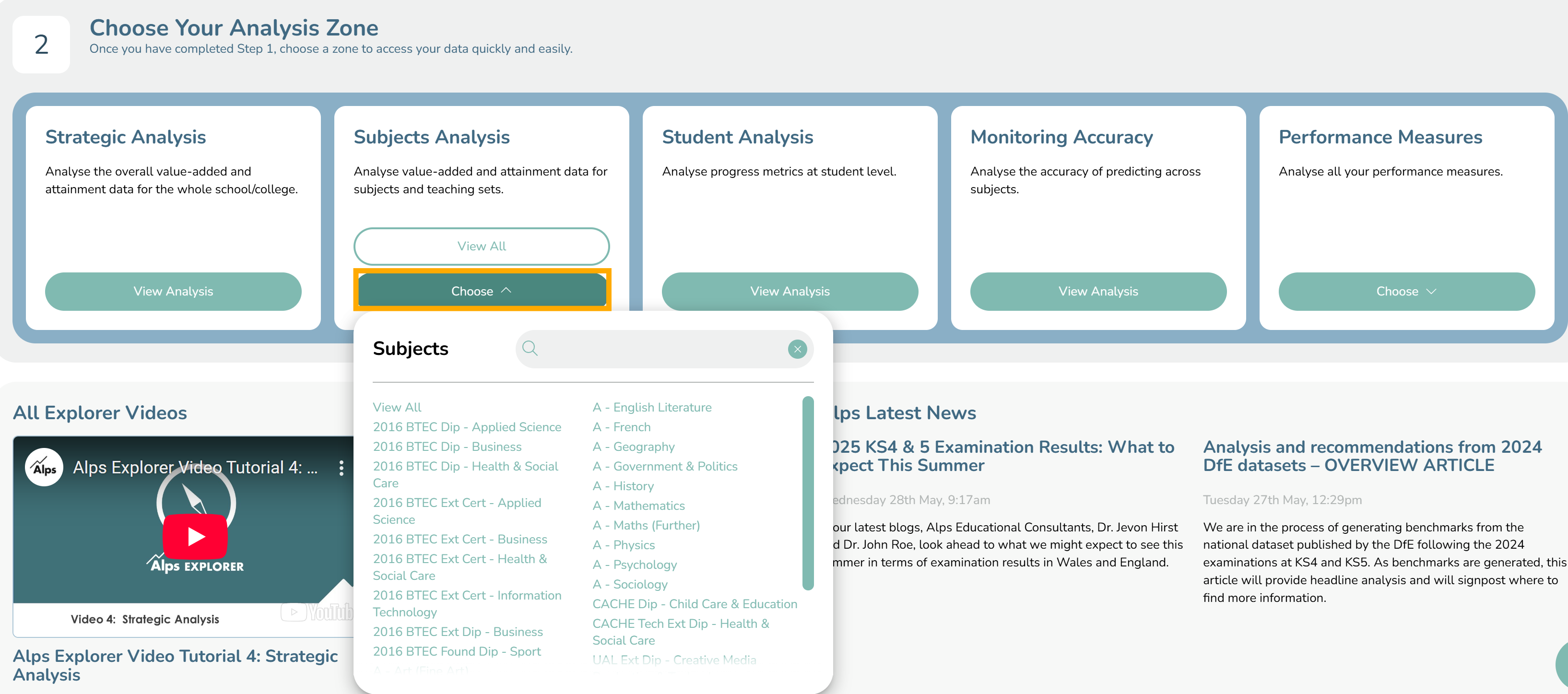Expand the Performance Measures Choose dropdown
The height and width of the screenshot is (694, 1568).
click(1406, 291)
